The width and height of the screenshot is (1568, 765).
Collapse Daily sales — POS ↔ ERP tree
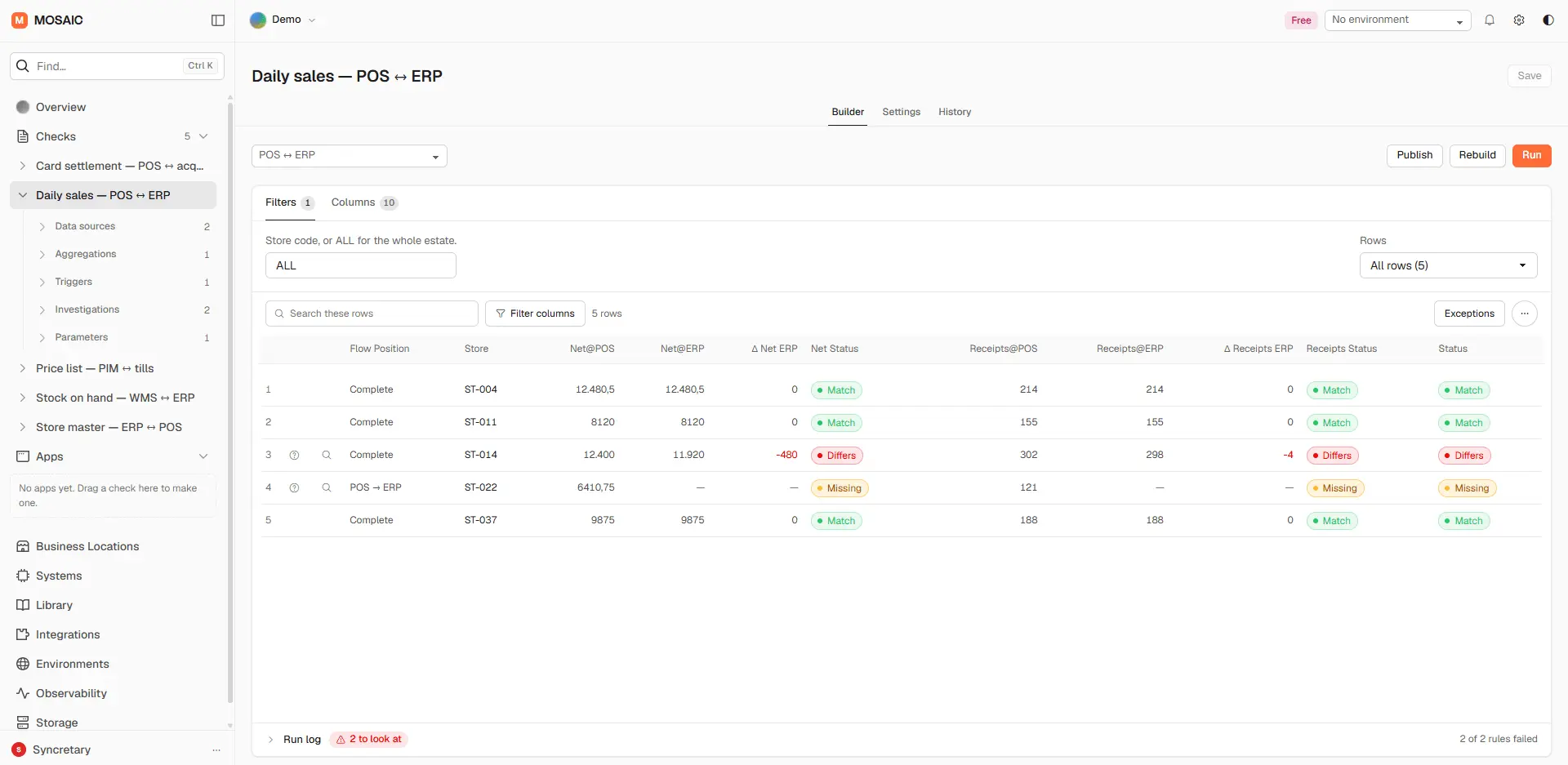click(x=23, y=195)
